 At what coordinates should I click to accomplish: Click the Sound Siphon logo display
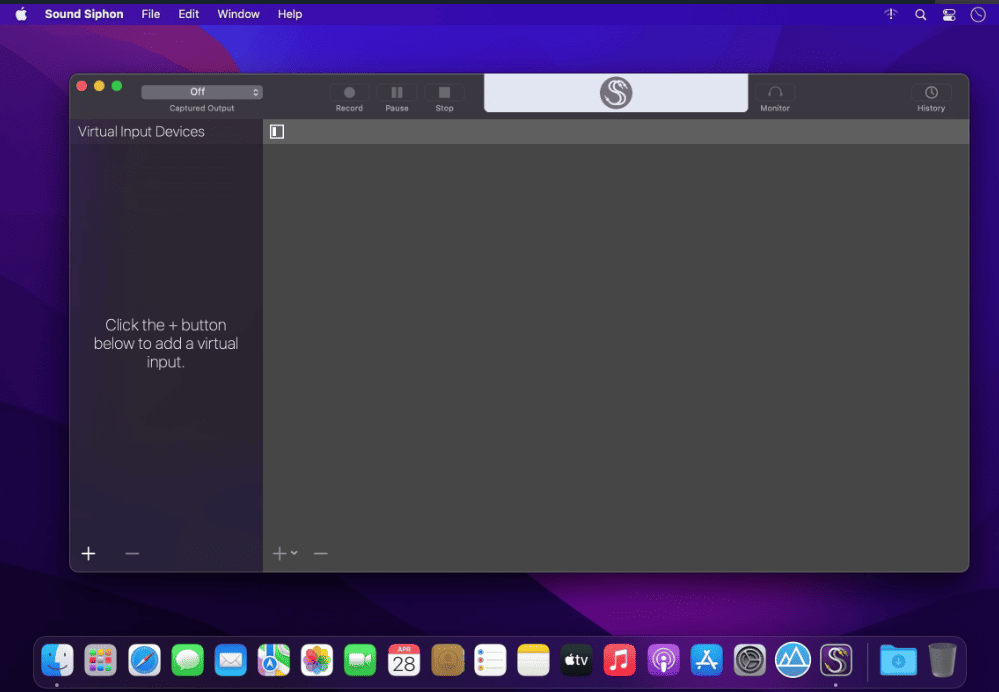[615, 93]
